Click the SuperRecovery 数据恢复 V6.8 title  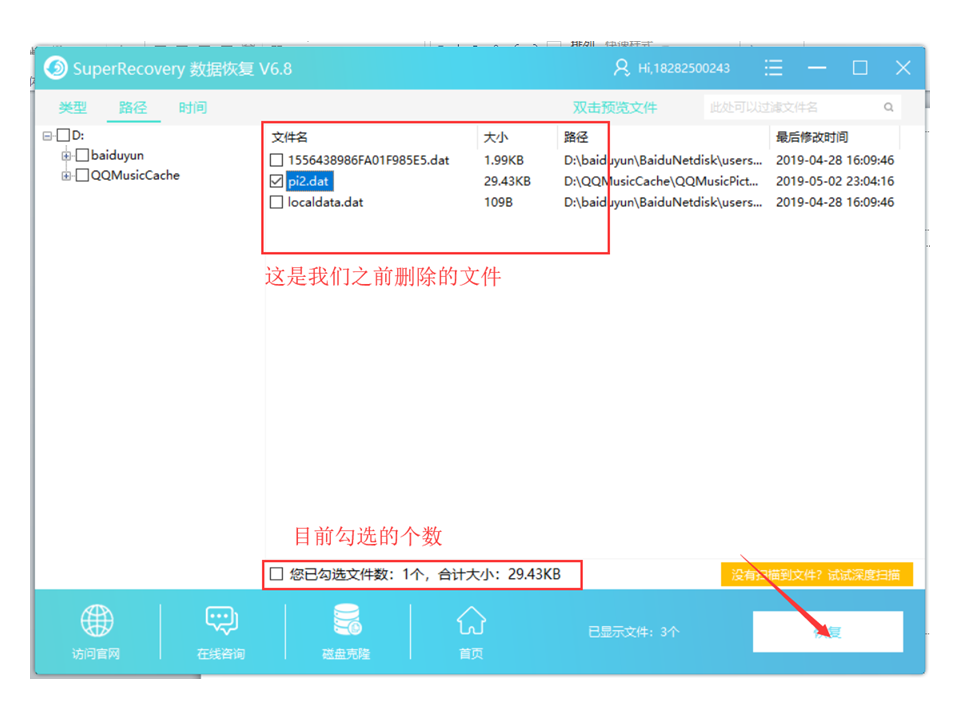click(x=182, y=69)
